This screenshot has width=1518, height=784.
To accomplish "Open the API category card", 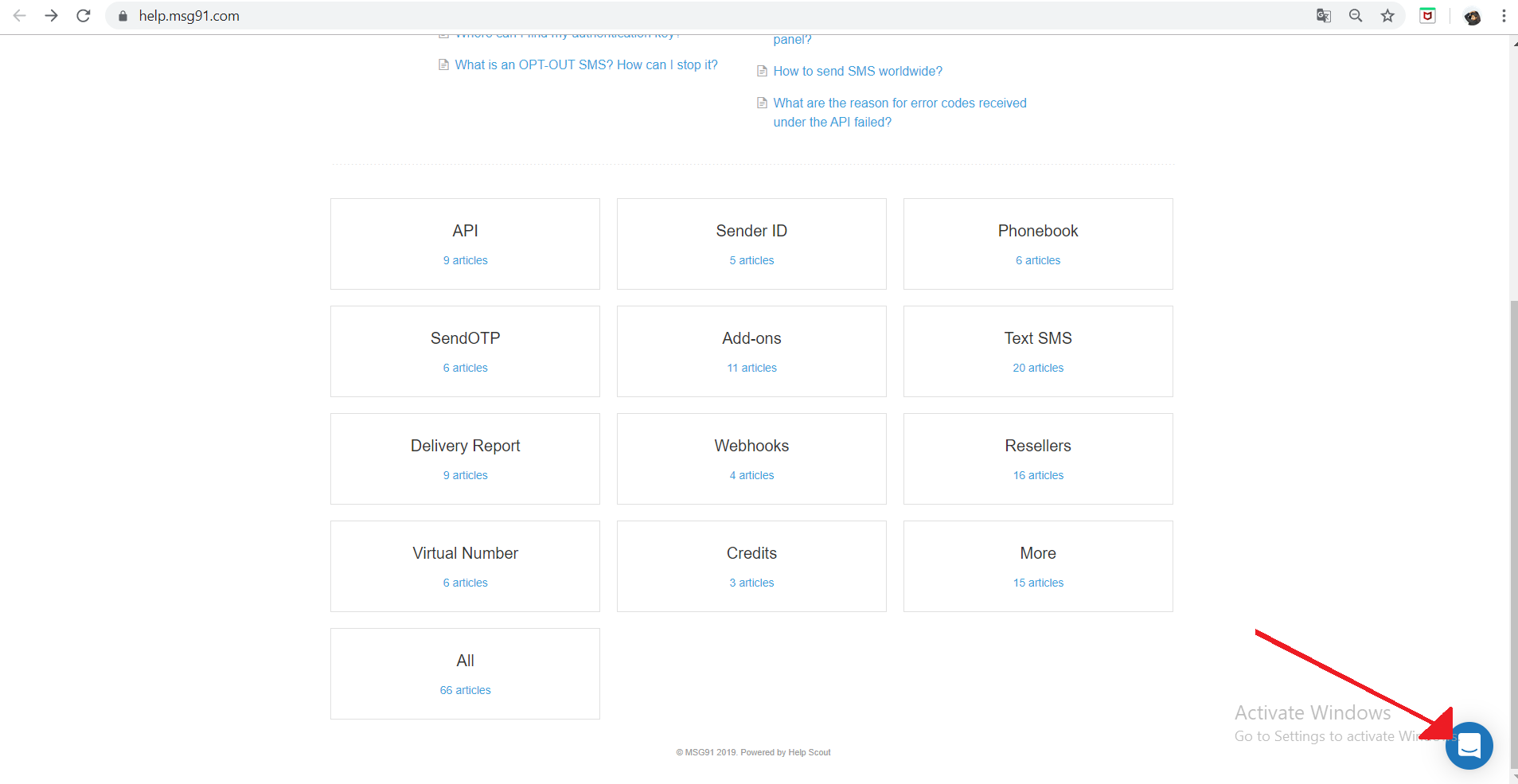I will tap(465, 244).
